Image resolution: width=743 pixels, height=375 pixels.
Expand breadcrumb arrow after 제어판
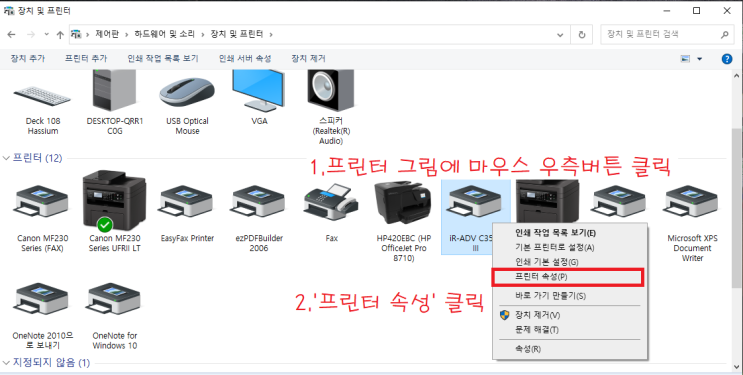pyautogui.click(x=127, y=34)
